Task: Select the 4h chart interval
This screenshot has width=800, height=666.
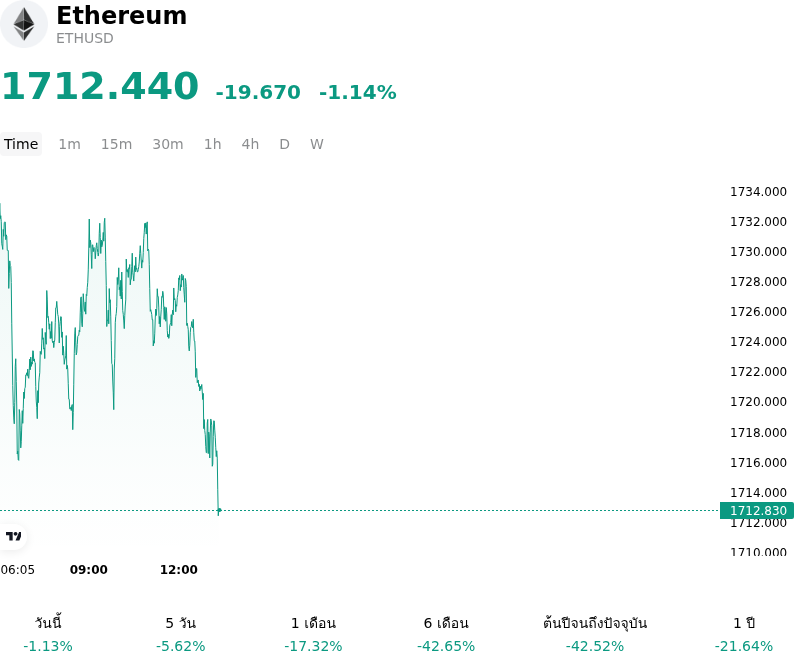Action: [x=250, y=144]
